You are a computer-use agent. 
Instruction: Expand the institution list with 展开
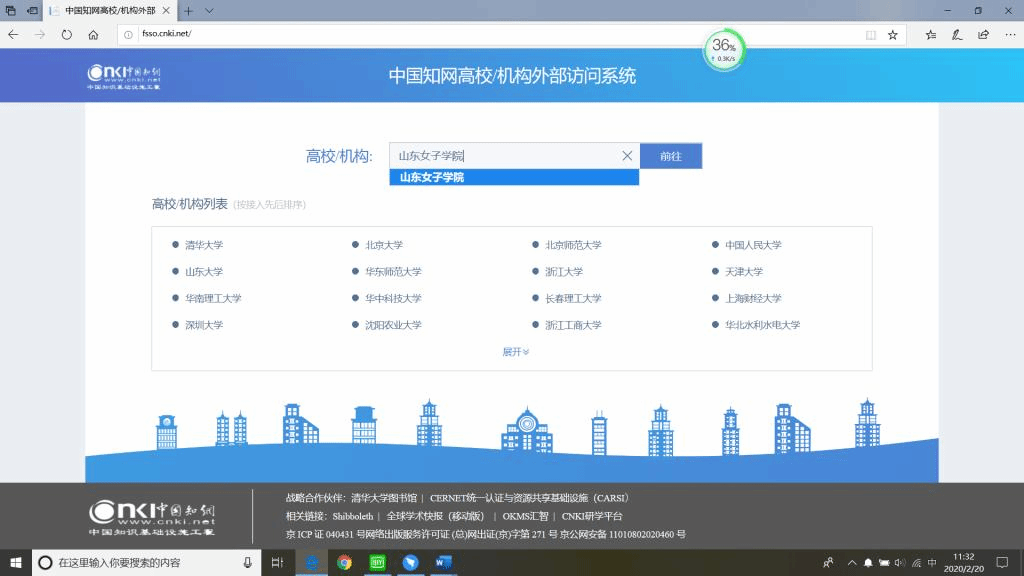click(x=515, y=352)
